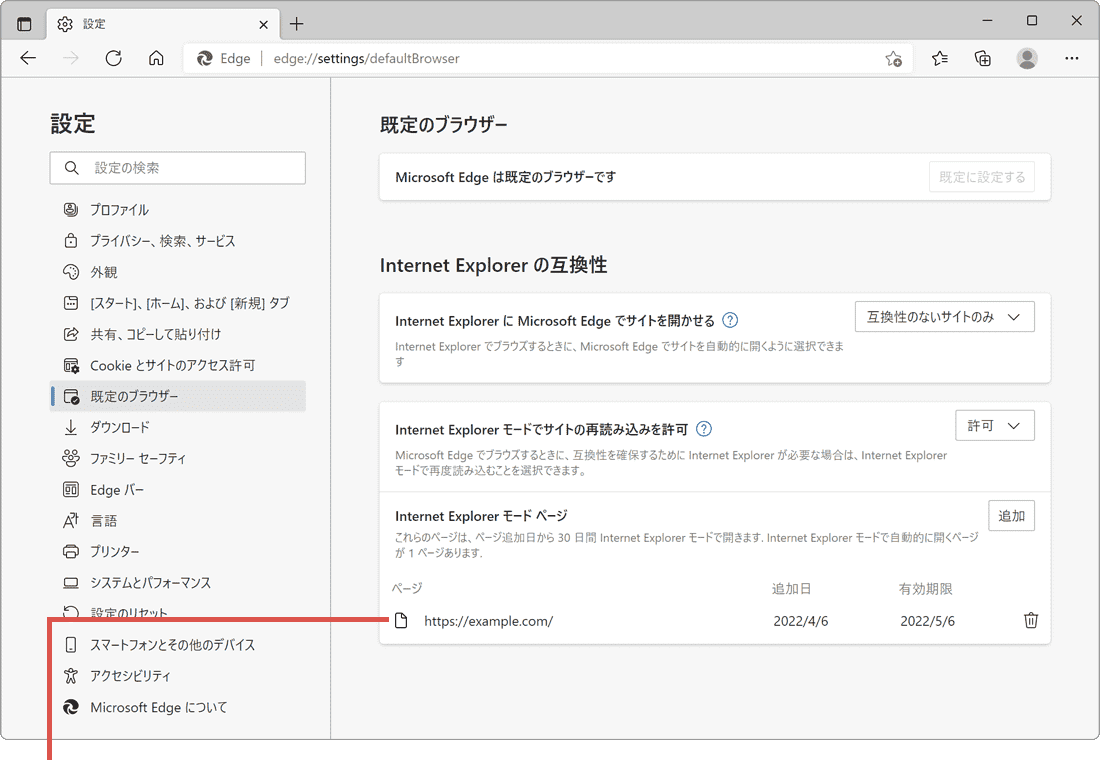The height and width of the screenshot is (760, 1100).
Task: Close the 設定 tab
Action: pos(263,25)
